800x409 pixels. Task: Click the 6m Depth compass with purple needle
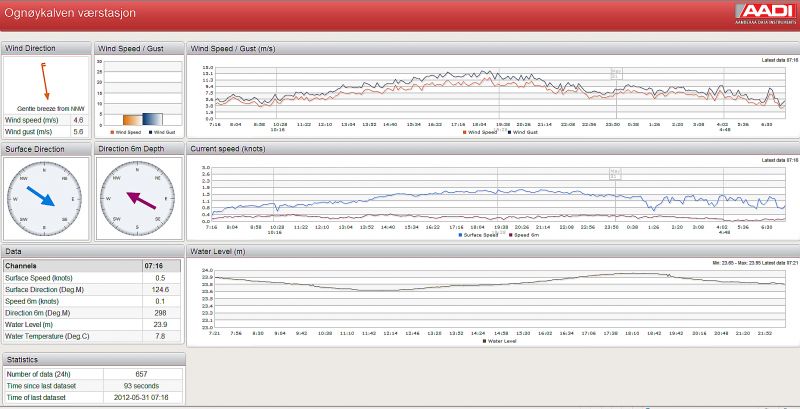click(x=137, y=198)
